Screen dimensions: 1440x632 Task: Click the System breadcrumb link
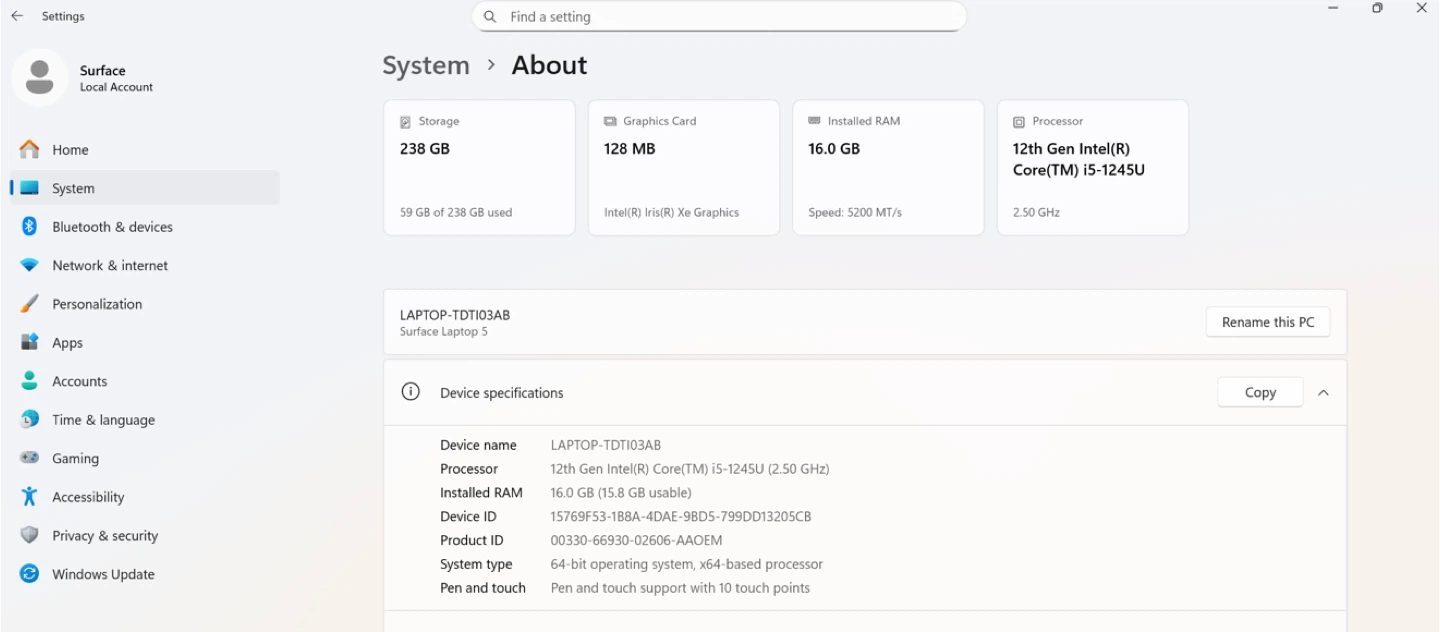pyautogui.click(x=426, y=65)
